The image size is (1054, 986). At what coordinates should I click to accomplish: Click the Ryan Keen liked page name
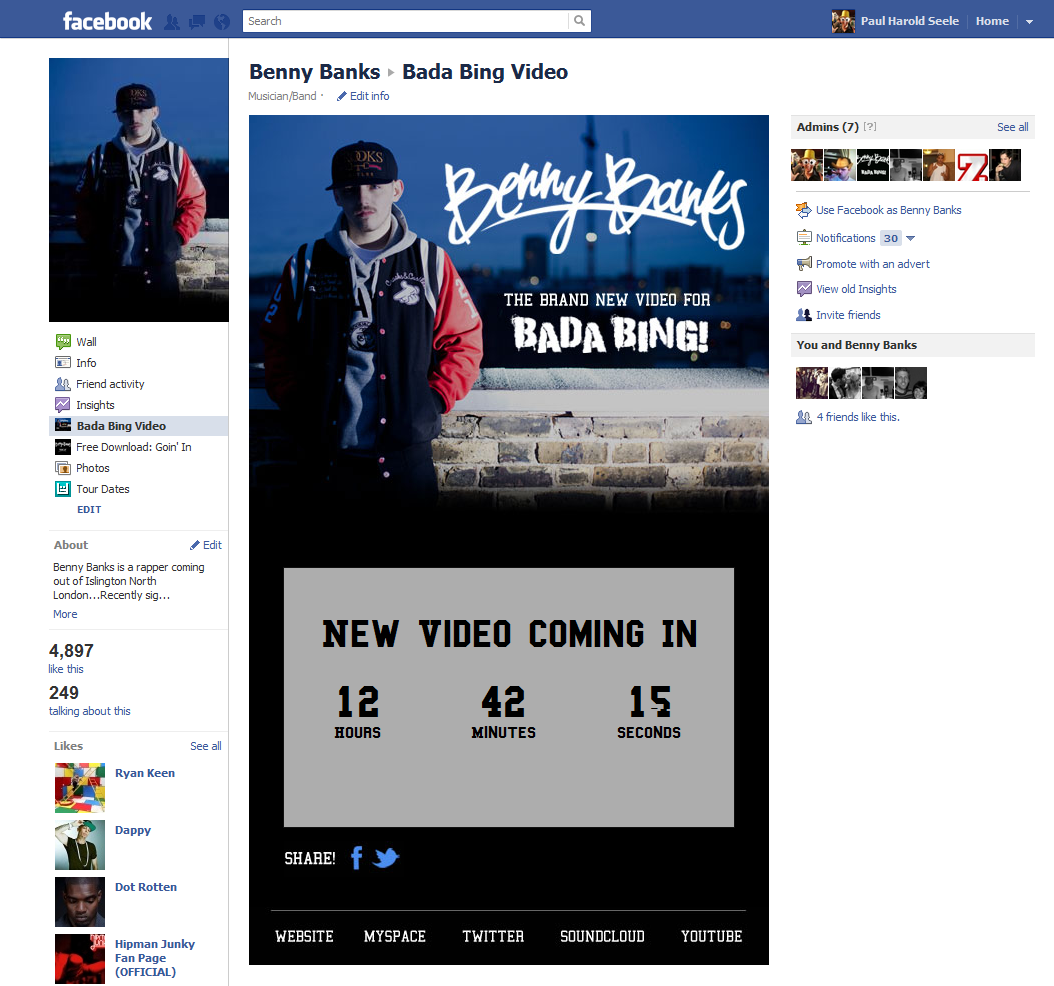[x=145, y=773]
